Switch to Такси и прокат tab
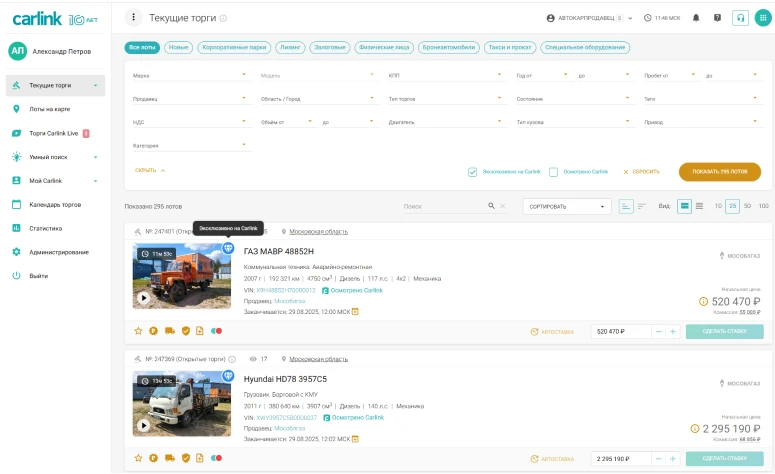Screen dimensions: 775x474 click(x=510, y=47)
